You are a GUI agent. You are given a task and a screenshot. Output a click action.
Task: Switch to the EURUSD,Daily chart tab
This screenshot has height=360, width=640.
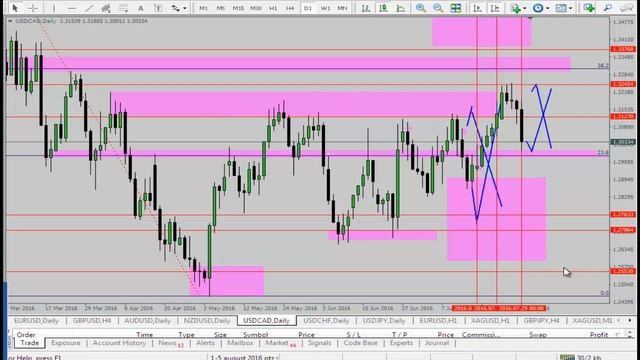pos(36,321)
